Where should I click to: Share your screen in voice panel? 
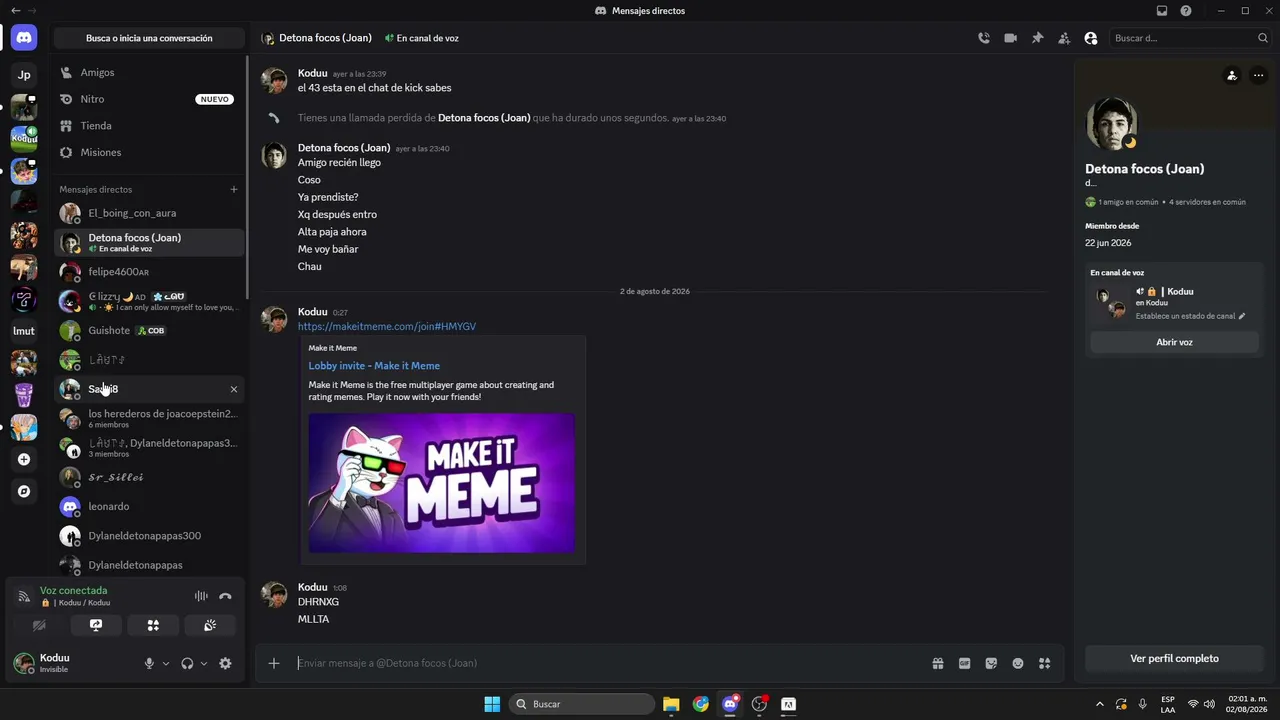96,625
